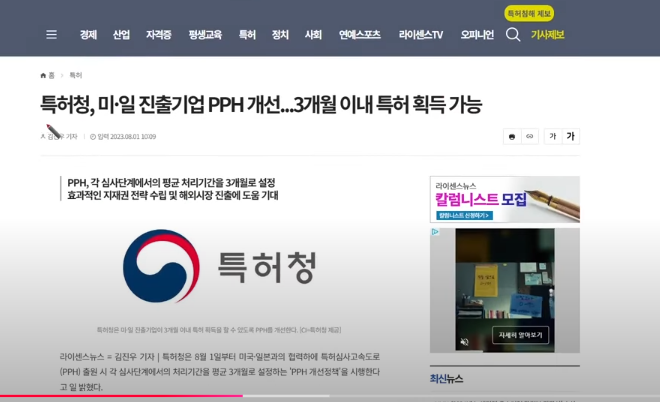Click subtitle line 효과적인 지재권 전략

click(x=173, y=195)
